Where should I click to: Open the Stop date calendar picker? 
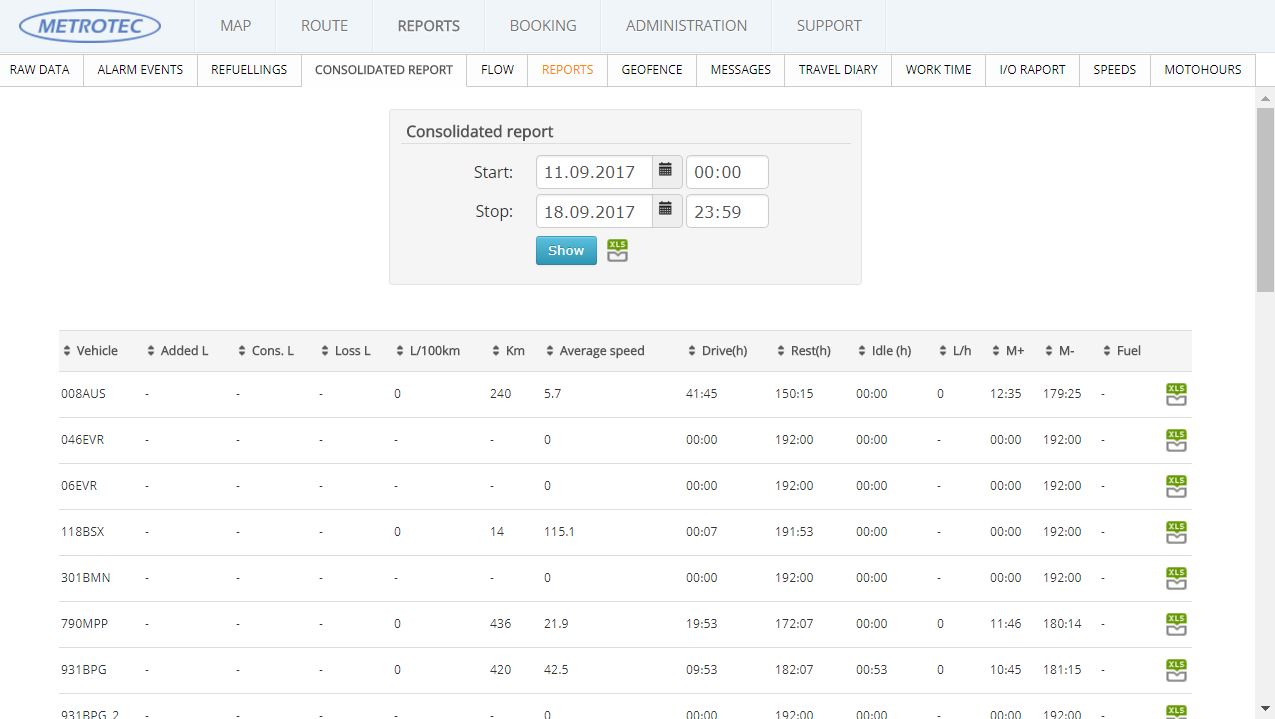coord(666,211)
